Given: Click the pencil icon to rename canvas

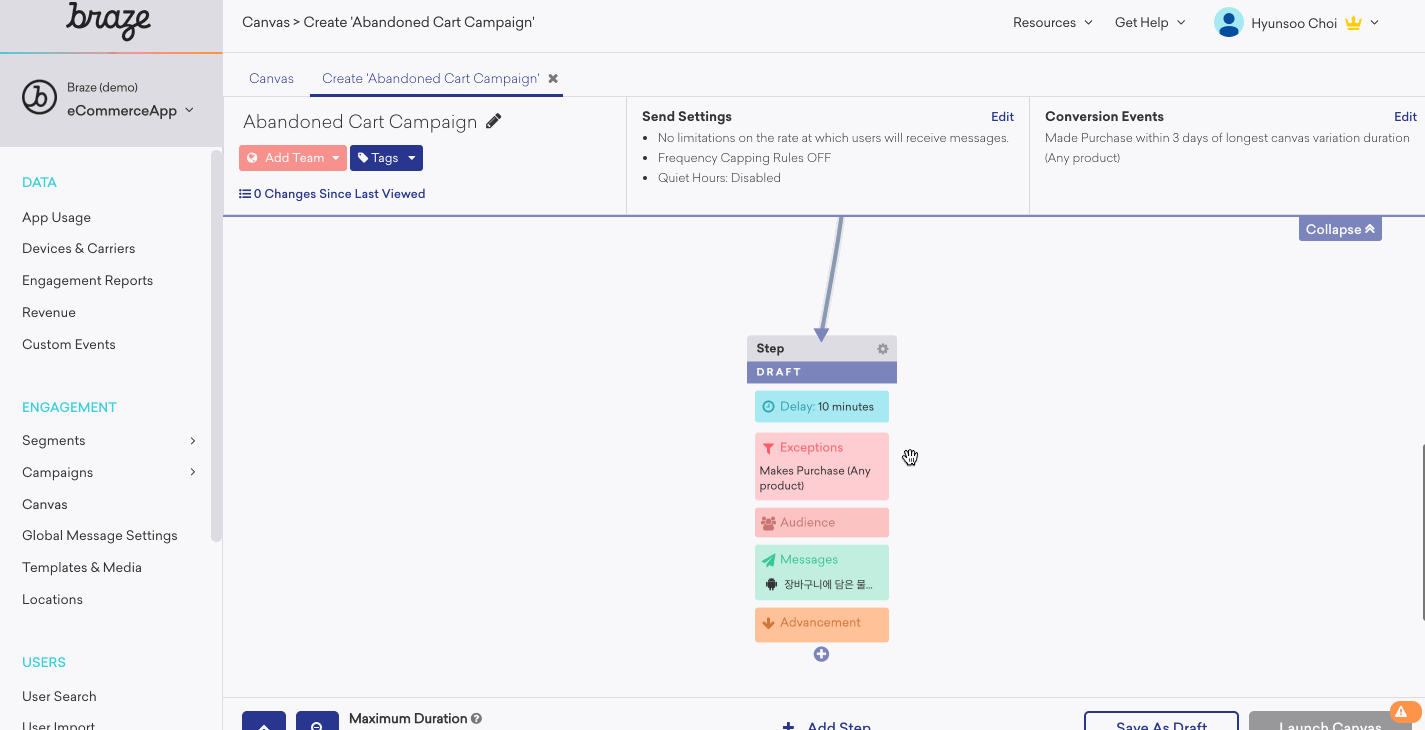Looking at the screenshot, I should (493, 122).
